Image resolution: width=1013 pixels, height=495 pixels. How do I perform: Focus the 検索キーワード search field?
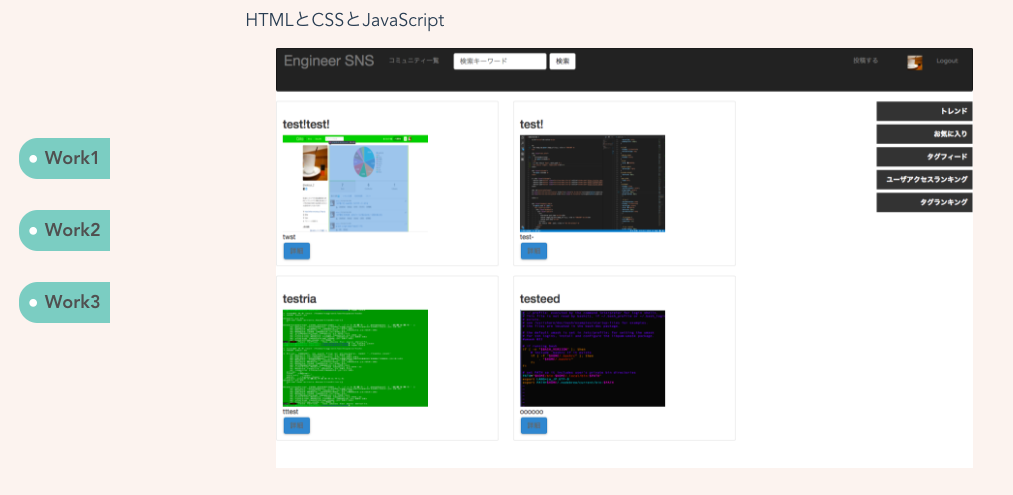pos(499,61)
